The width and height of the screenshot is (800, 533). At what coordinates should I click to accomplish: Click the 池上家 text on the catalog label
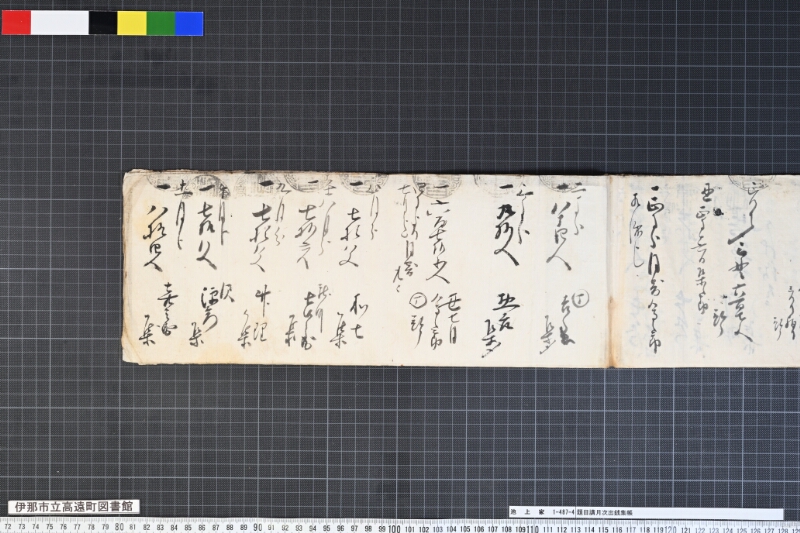tap(527, 512)
